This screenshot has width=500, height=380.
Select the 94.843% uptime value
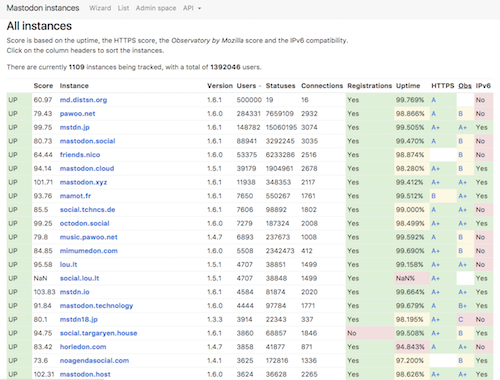(410, 347)
